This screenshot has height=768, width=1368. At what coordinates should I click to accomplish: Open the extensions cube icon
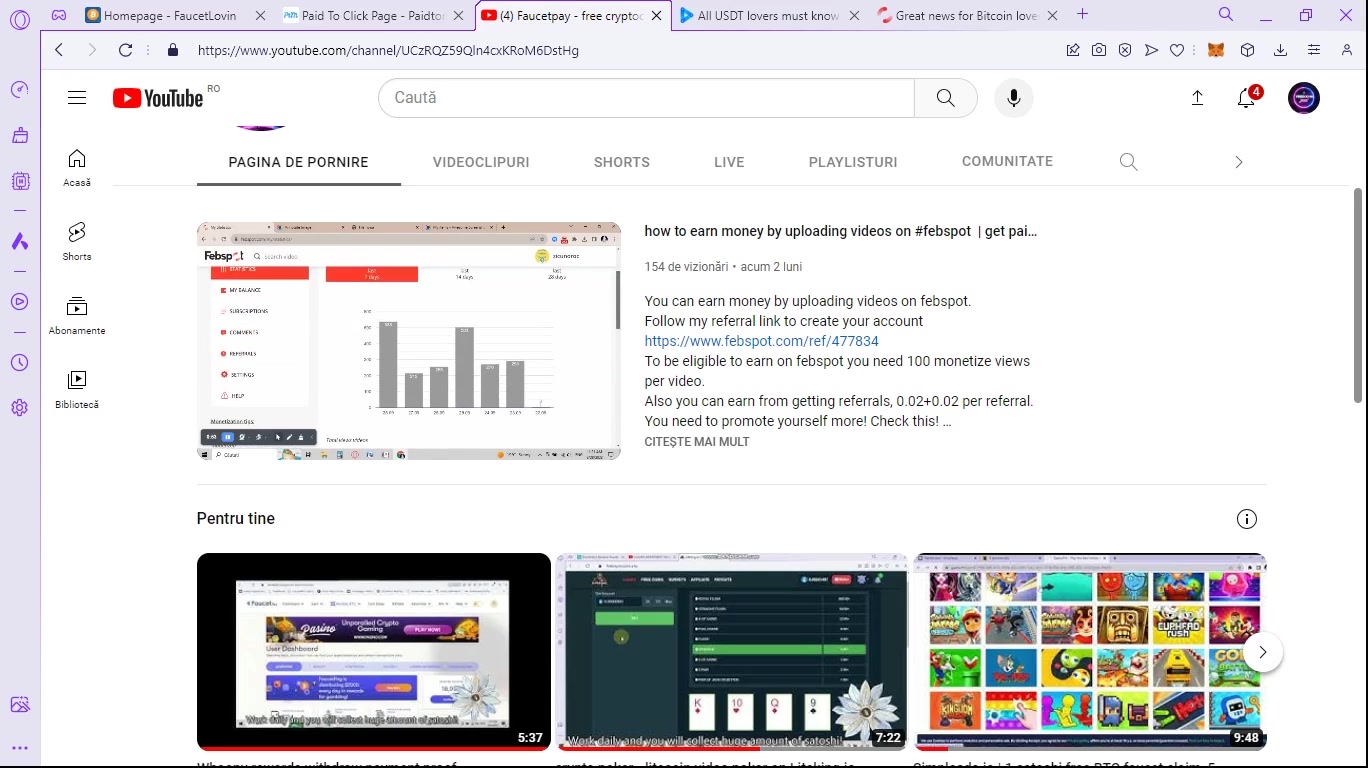pyautogui.click(x=1247, y=50)
